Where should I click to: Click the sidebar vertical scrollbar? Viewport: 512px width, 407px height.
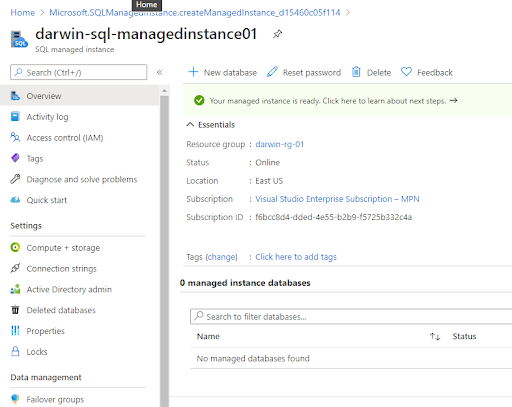[164, 250]
